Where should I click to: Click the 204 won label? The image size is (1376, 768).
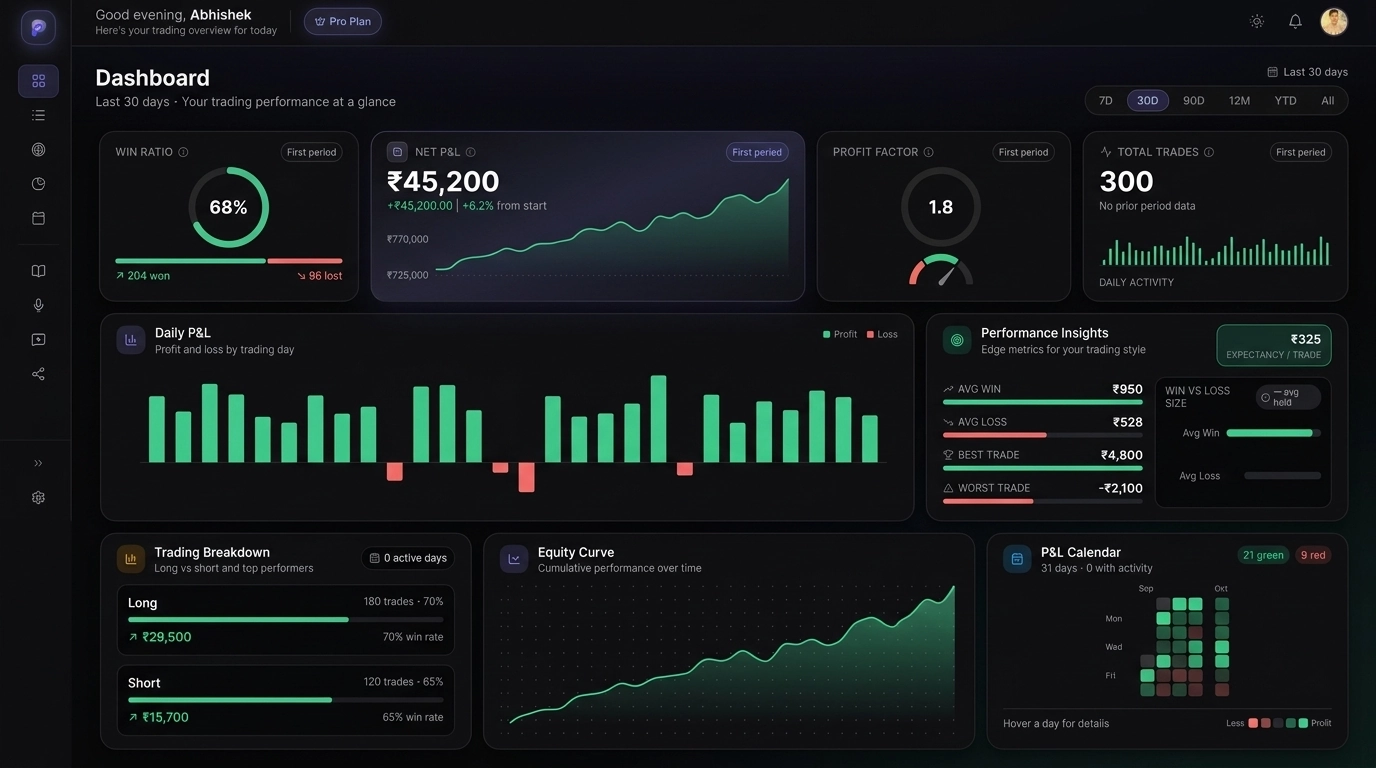coord(143,276)
